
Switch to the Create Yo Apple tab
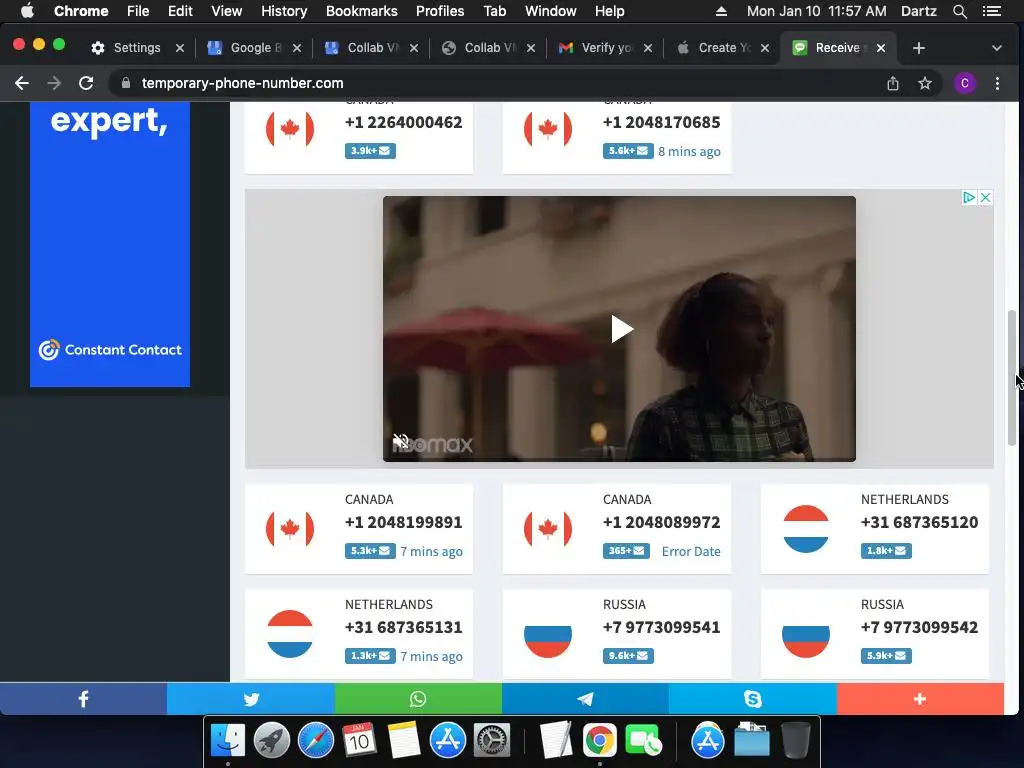(724, 48)
